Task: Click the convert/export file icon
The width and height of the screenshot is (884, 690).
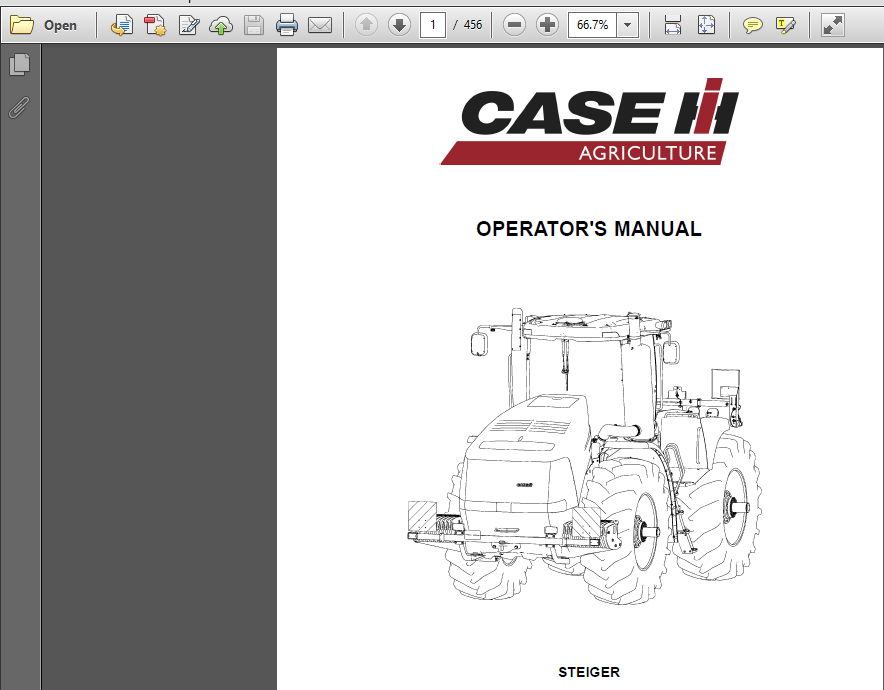Action: (122, 25)
